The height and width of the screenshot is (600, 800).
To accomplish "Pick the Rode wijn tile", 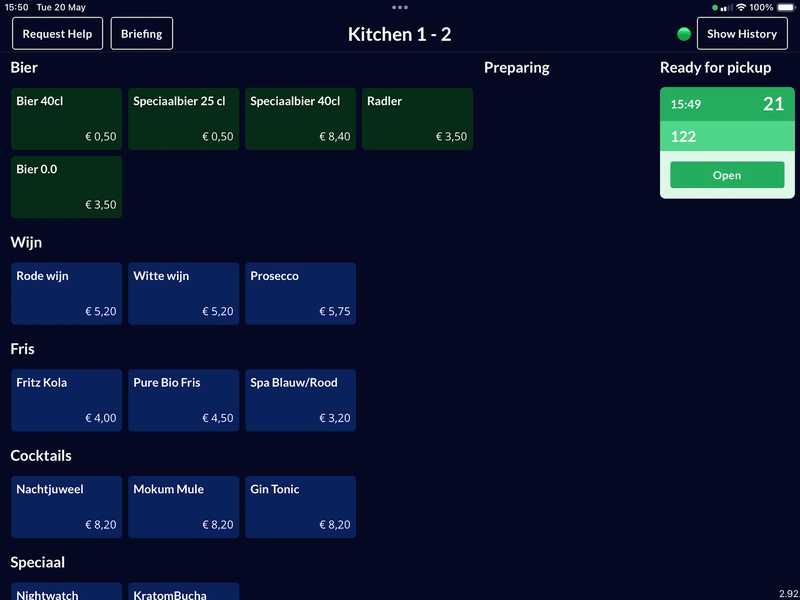I will tap(66, 293).
